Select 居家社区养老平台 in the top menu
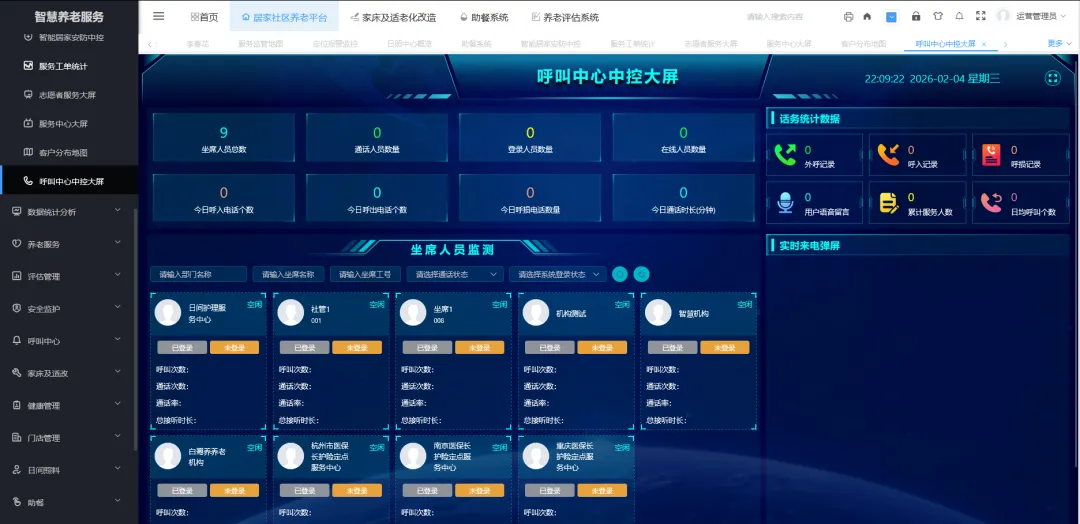 (x=284, y=17)
